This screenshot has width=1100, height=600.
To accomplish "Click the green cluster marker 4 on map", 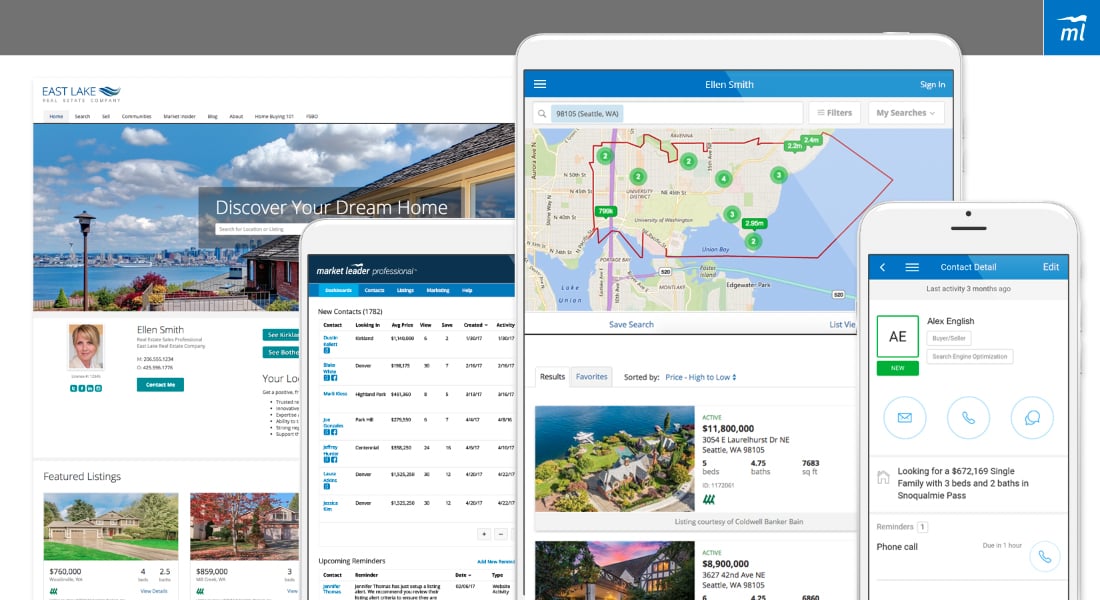I will point(723,178).
